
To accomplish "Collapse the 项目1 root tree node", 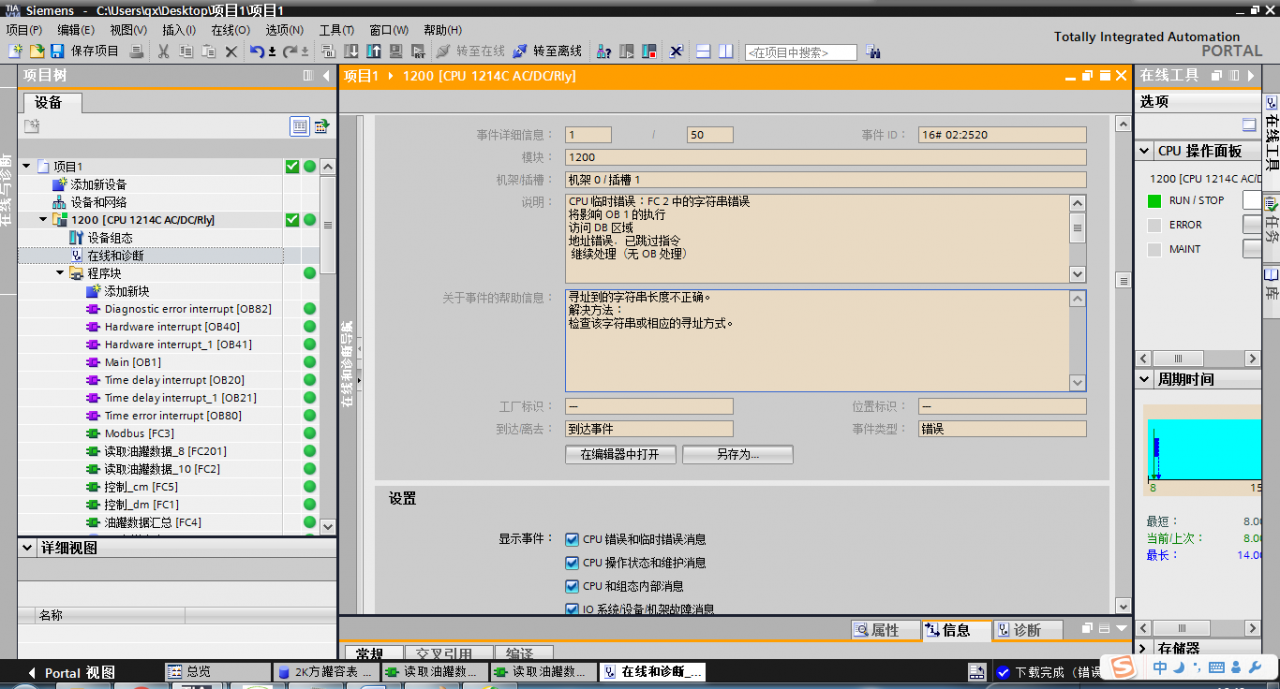I will [26, 166].
